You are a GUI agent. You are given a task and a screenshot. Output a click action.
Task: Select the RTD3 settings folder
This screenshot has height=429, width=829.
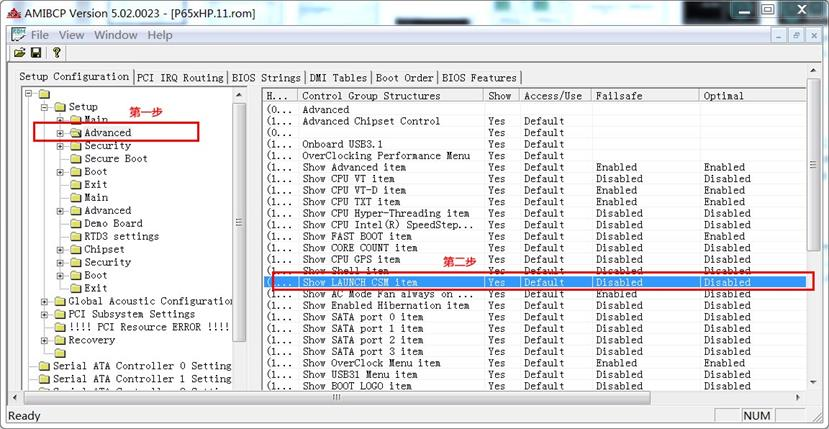(x=121, y=237)
